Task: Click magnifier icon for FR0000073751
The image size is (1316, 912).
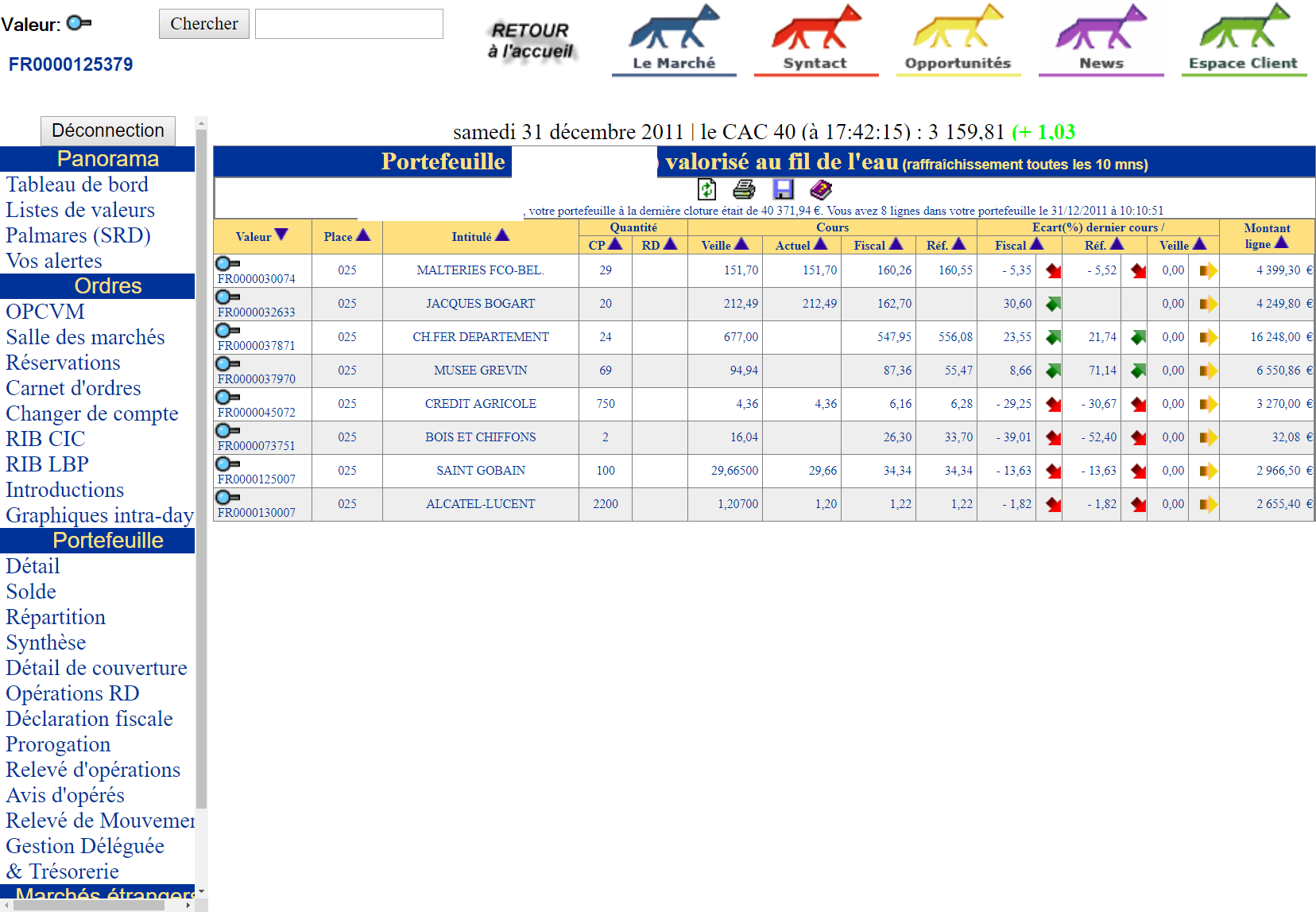Action: pos(228,430)
